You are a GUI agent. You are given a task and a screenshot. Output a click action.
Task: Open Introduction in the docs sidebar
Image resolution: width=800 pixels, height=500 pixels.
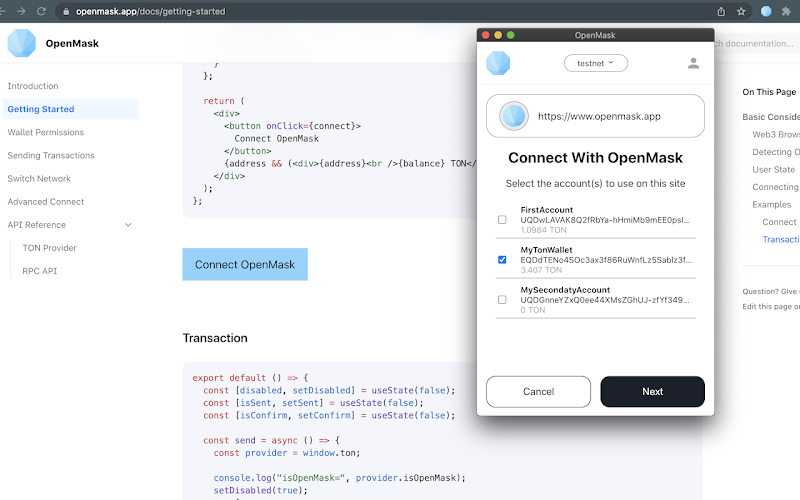click(x=33, y=86)
